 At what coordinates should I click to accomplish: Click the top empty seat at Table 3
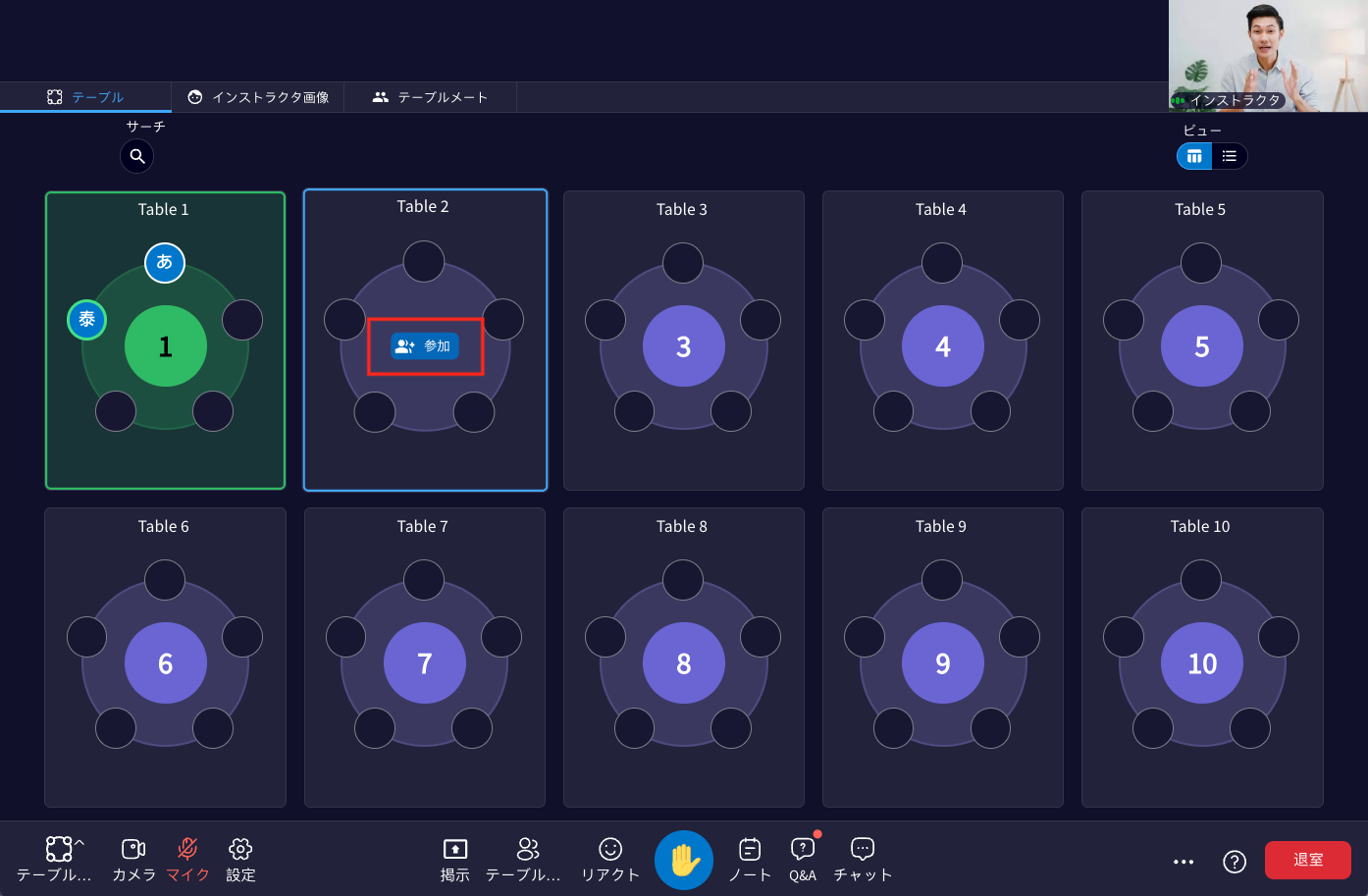click(683, 263)
